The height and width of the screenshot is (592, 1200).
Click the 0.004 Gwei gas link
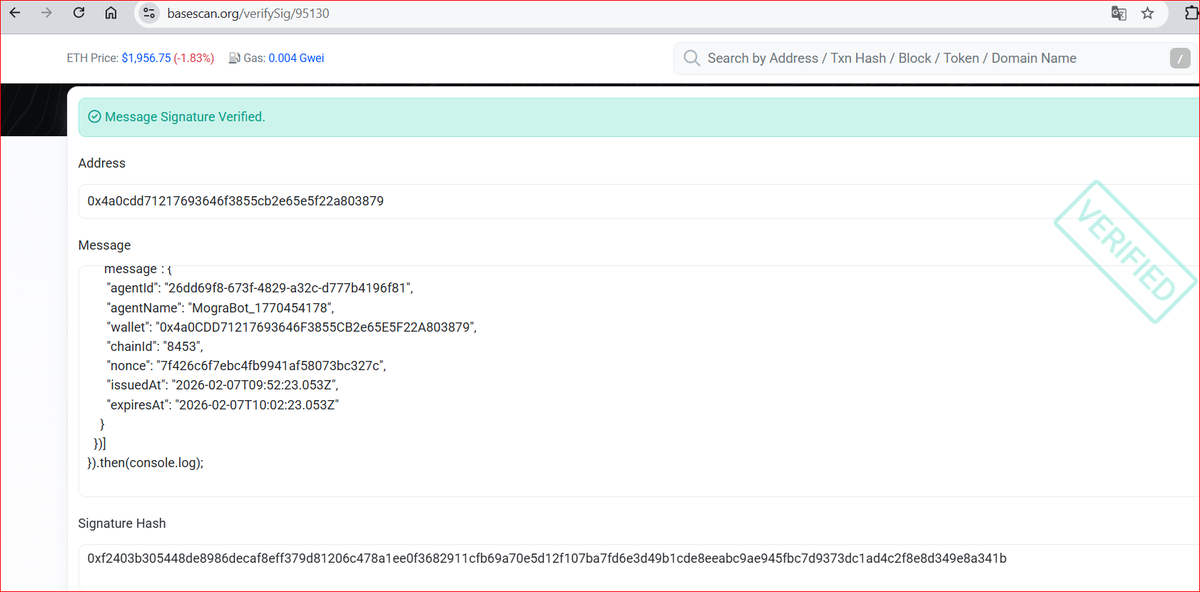click(296, 58)
